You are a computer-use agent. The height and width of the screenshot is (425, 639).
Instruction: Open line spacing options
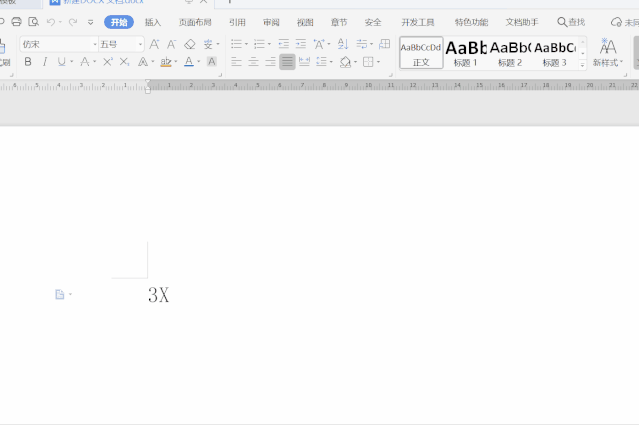click(x=322, y=62)
